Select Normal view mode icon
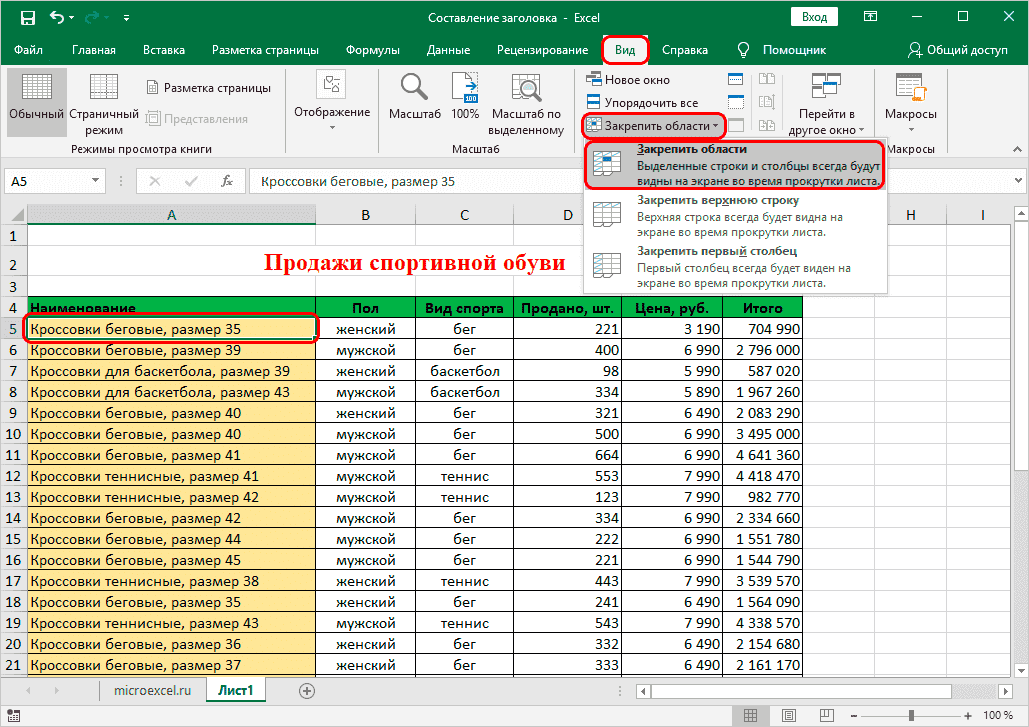The image size is (1029, 727). pyautogui.click(x=36, y=95)
